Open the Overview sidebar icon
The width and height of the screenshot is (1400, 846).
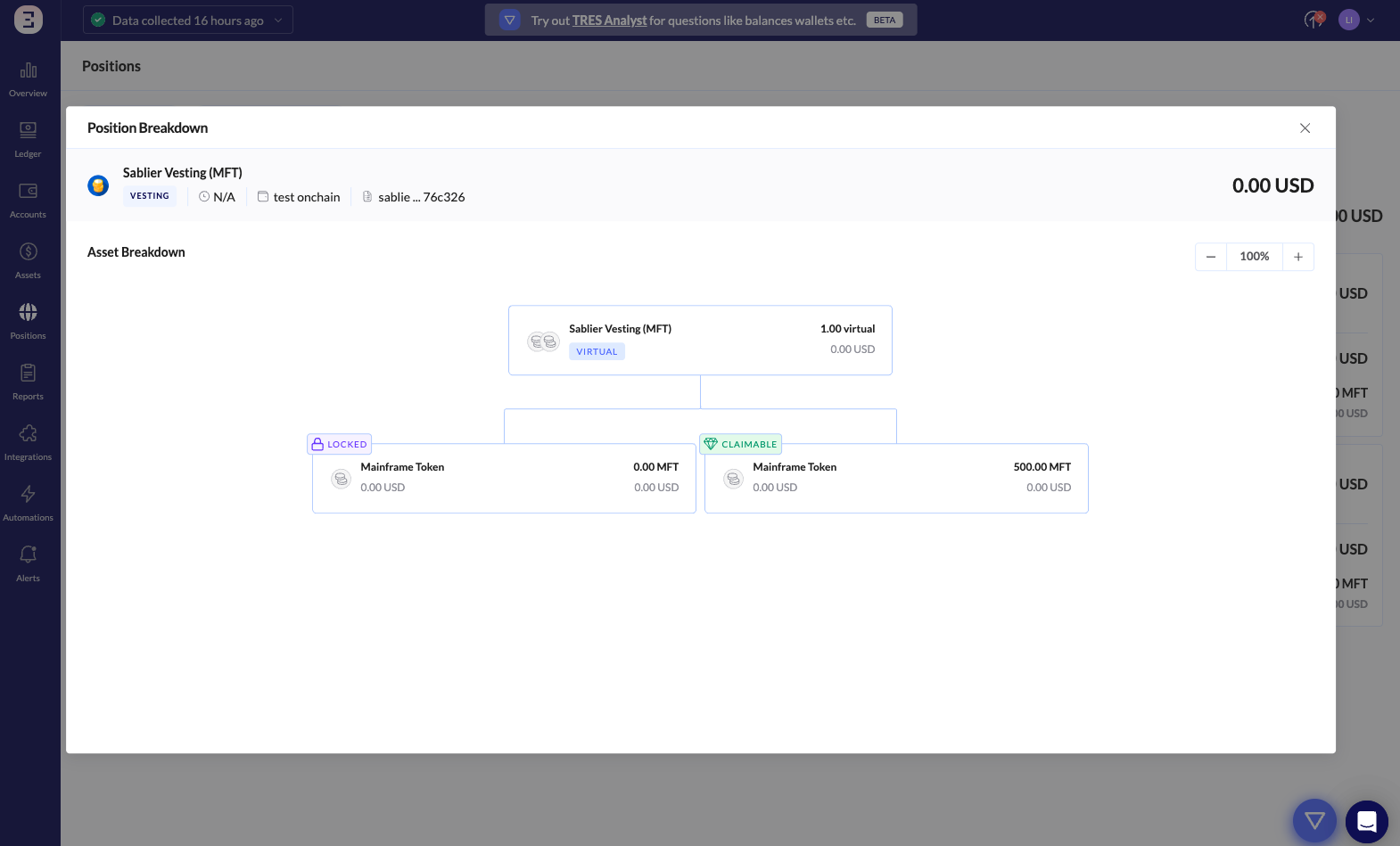coord(29,71)
